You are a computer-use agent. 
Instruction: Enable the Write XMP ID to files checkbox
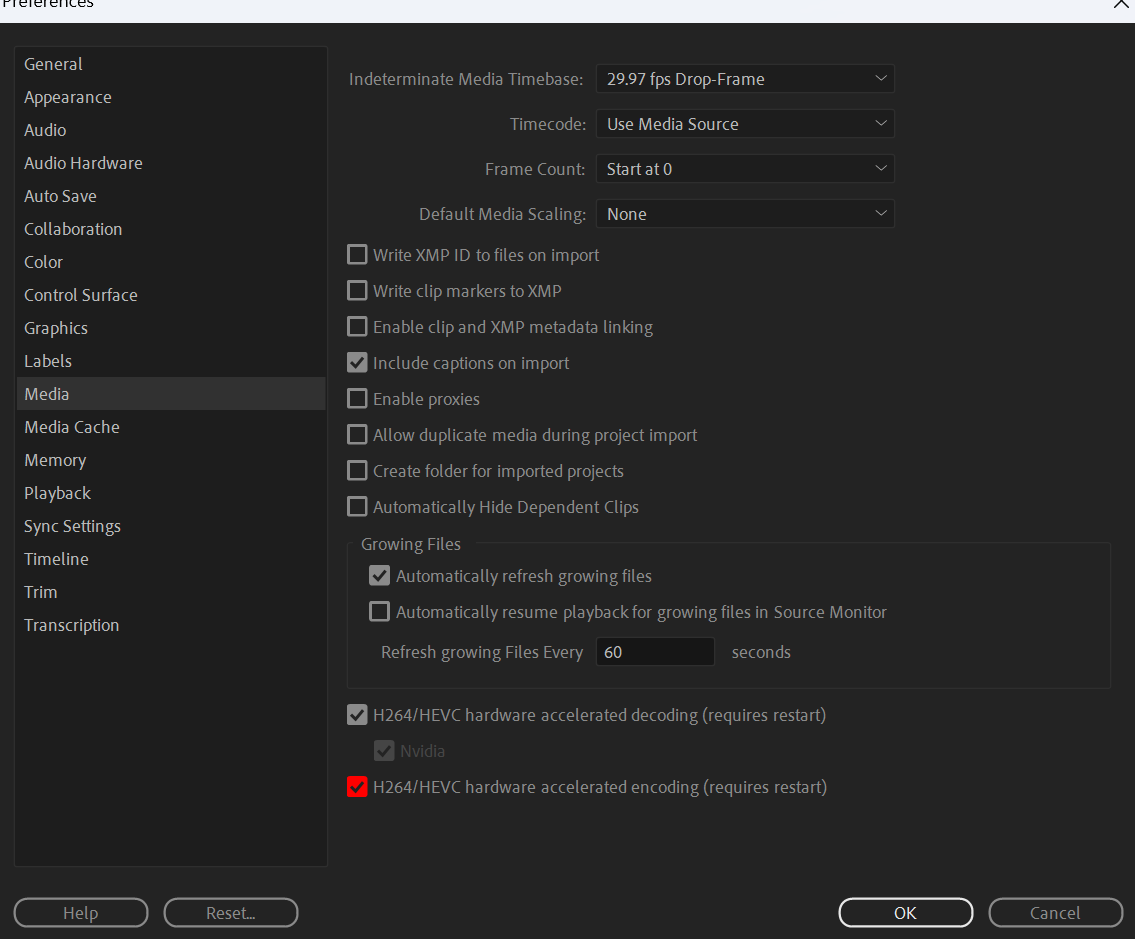(x=357, y=255)
